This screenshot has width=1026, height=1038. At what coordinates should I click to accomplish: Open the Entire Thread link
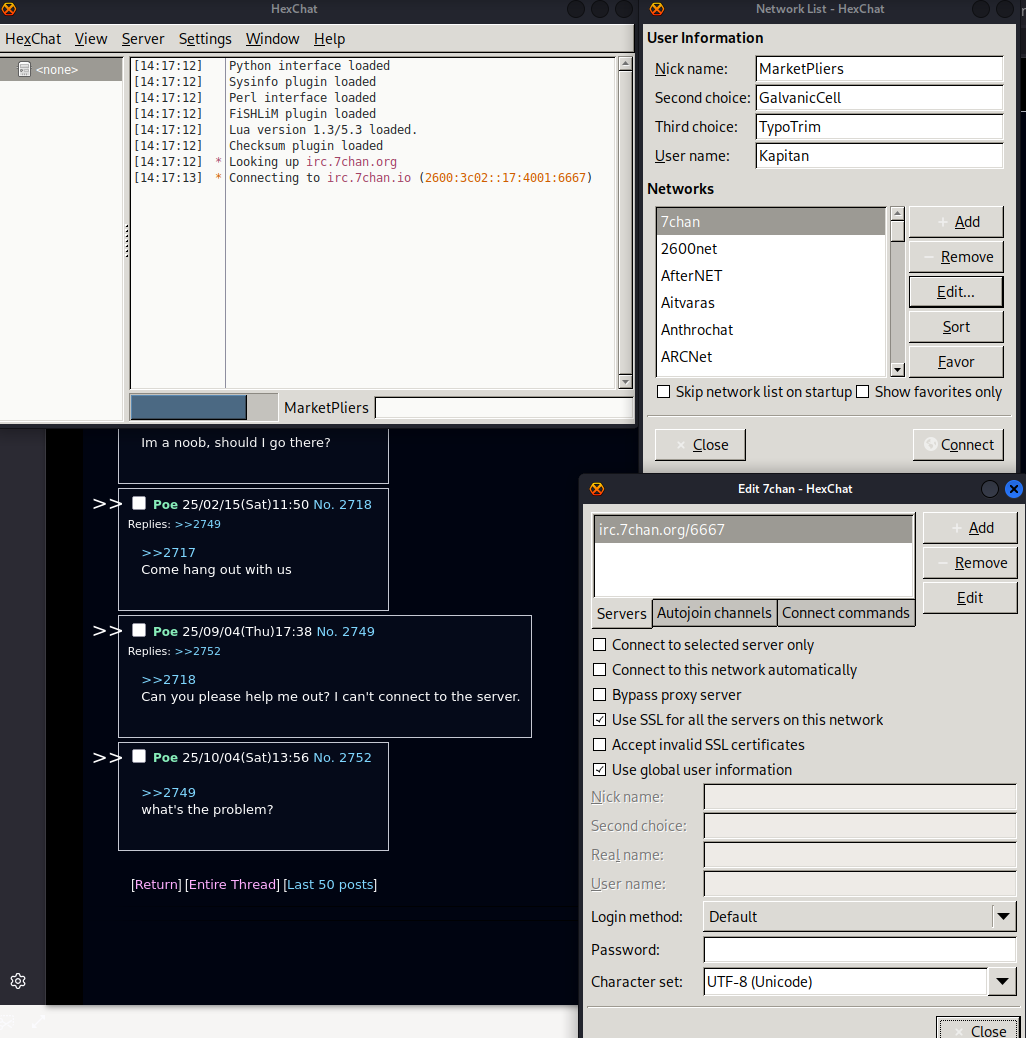(232, 885)
